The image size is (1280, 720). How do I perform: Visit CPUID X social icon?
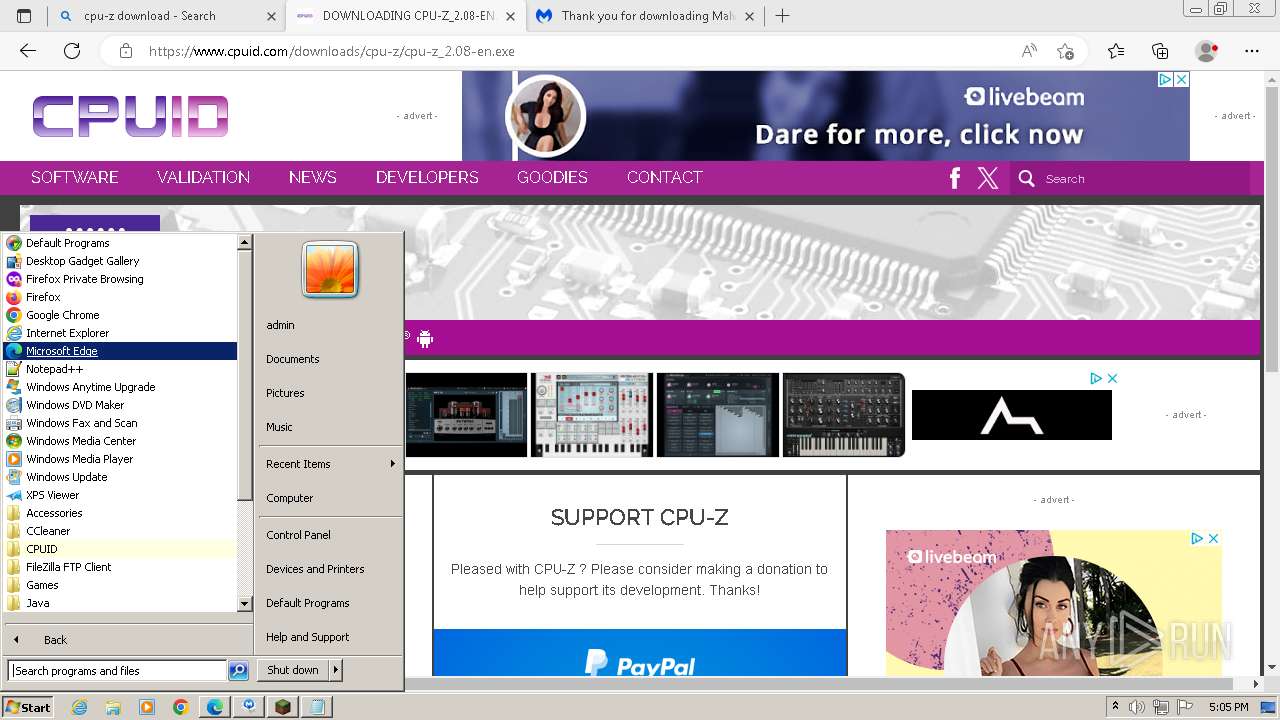click(988, 178)
